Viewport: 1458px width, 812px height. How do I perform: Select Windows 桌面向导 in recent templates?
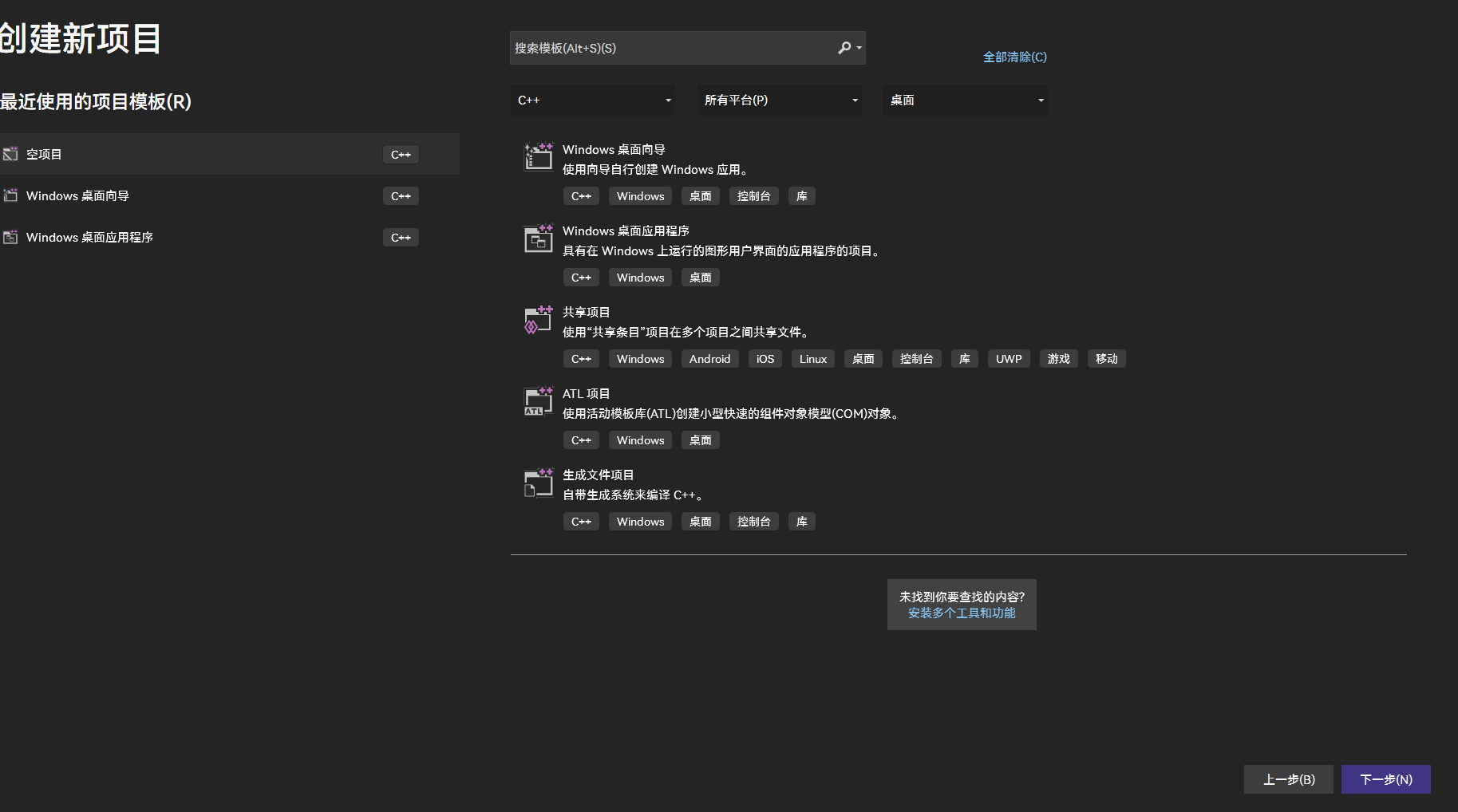point(230,195)
